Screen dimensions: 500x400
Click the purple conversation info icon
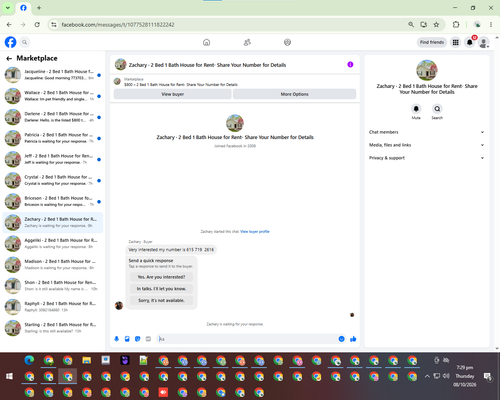click(x=350, y=64)
